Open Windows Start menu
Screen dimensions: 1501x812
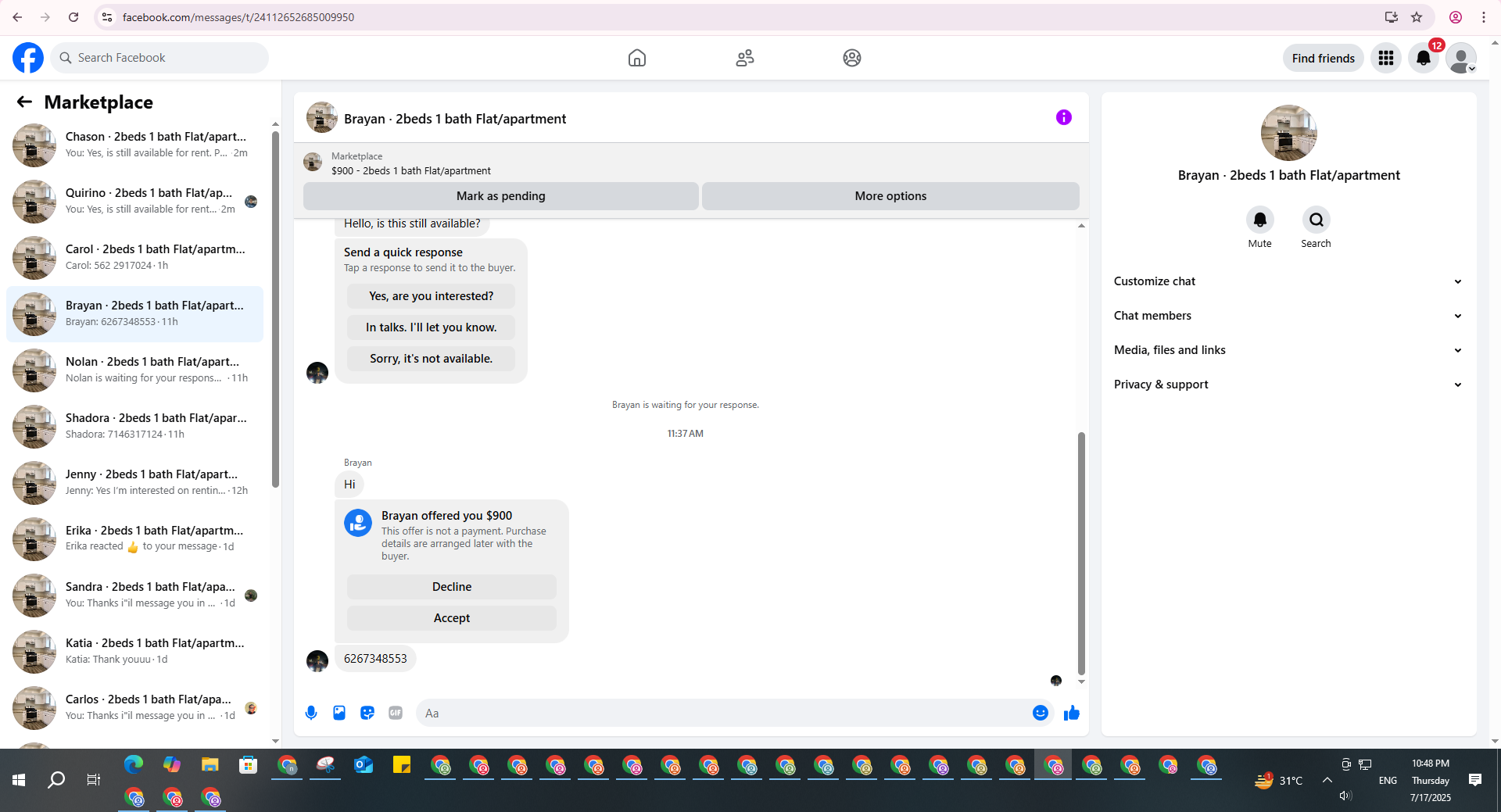pos(19,780)
